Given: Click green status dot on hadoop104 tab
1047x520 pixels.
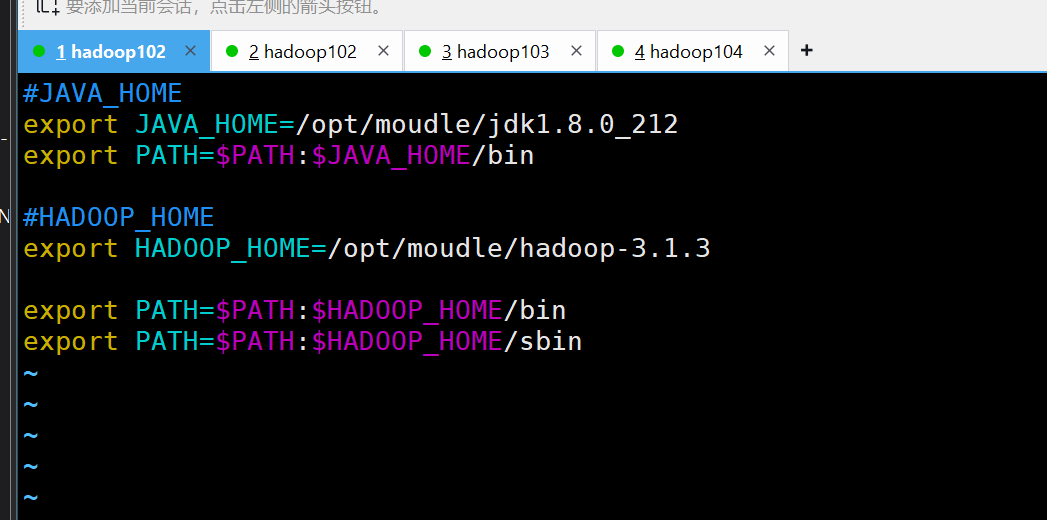Looking at the screenshot, I should [x=618, y=51].
